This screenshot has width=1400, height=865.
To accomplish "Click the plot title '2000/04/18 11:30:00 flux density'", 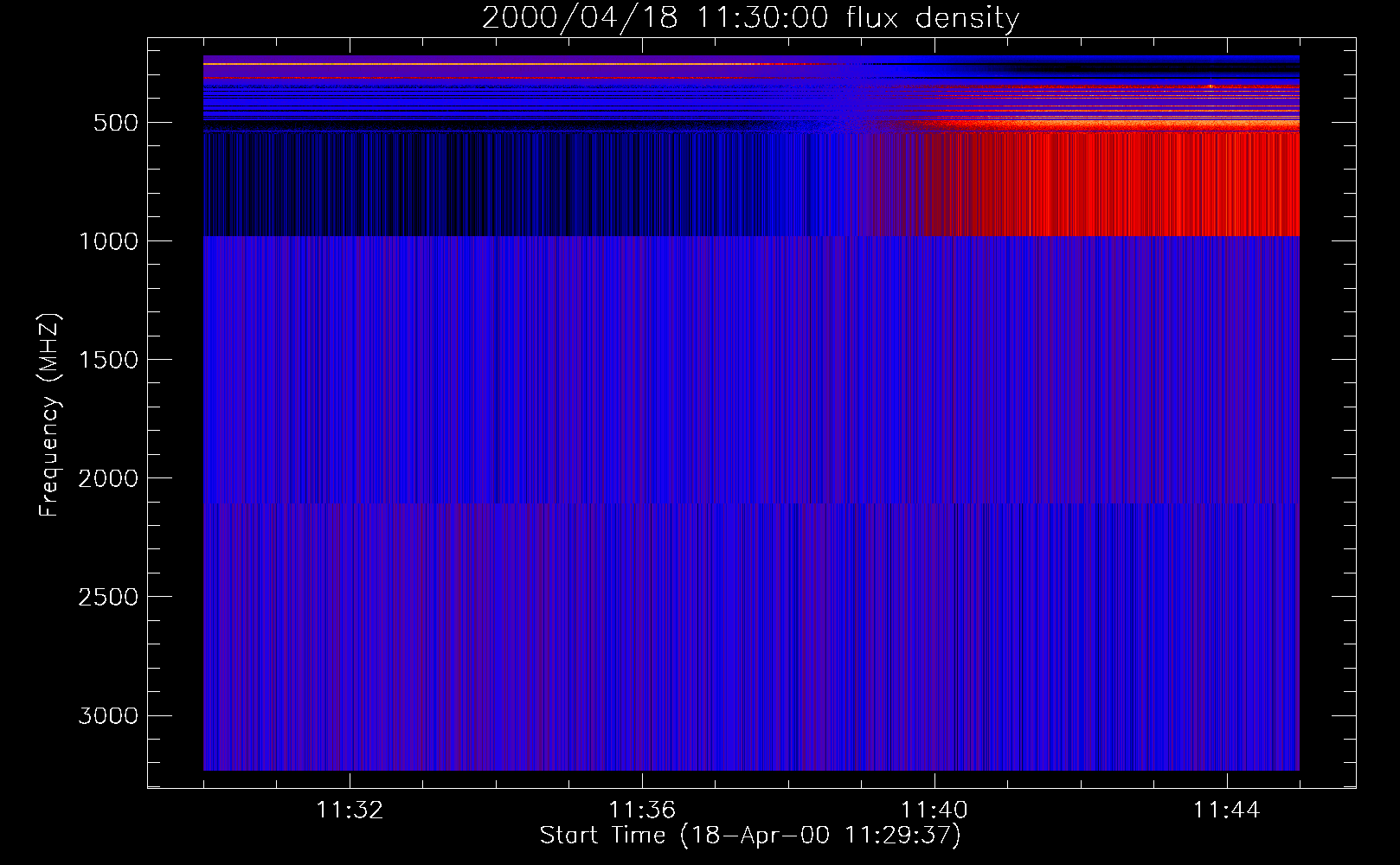I will 750,18.
